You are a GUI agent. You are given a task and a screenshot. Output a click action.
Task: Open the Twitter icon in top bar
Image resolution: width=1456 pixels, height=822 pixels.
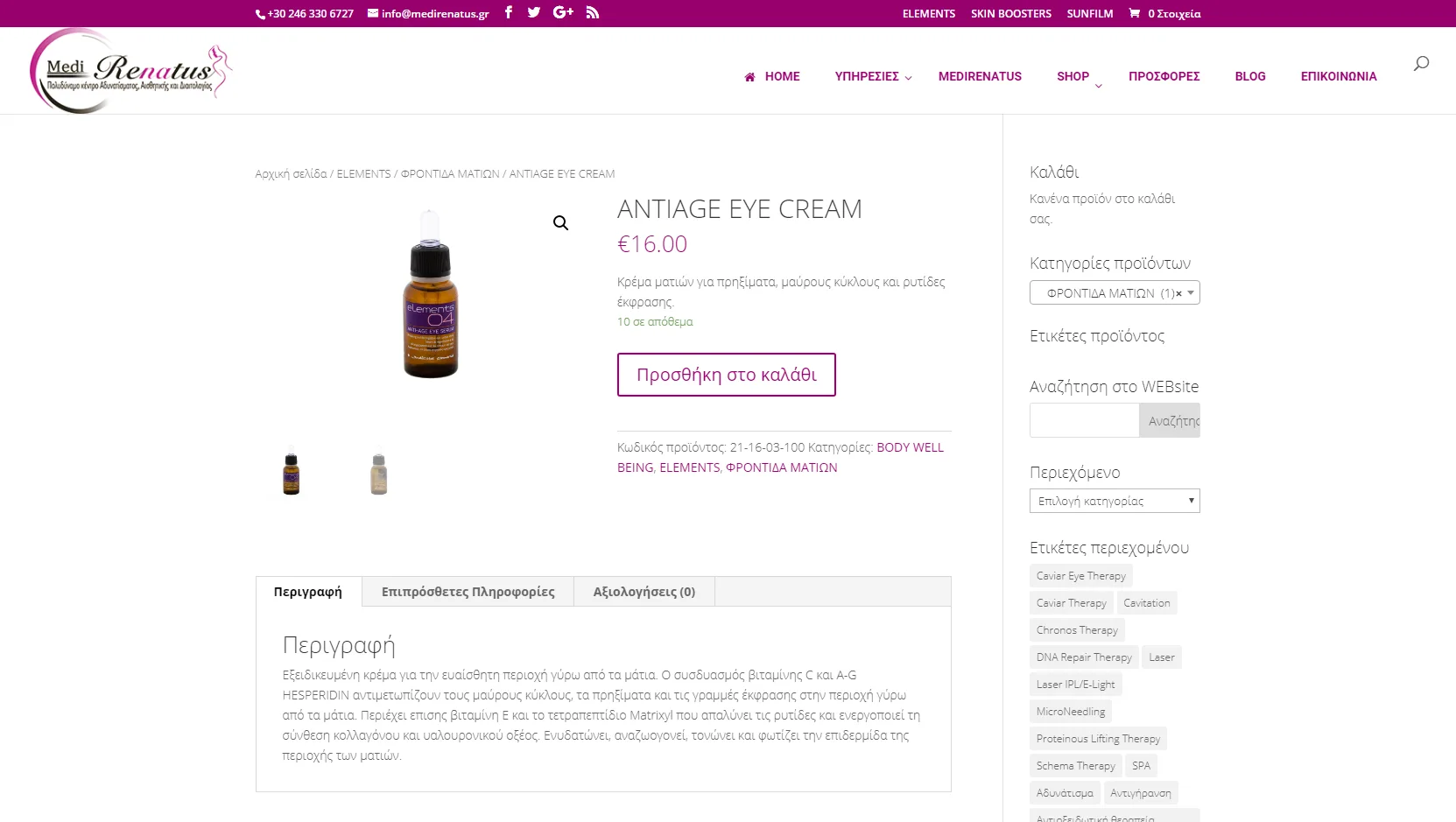(534, 12)
